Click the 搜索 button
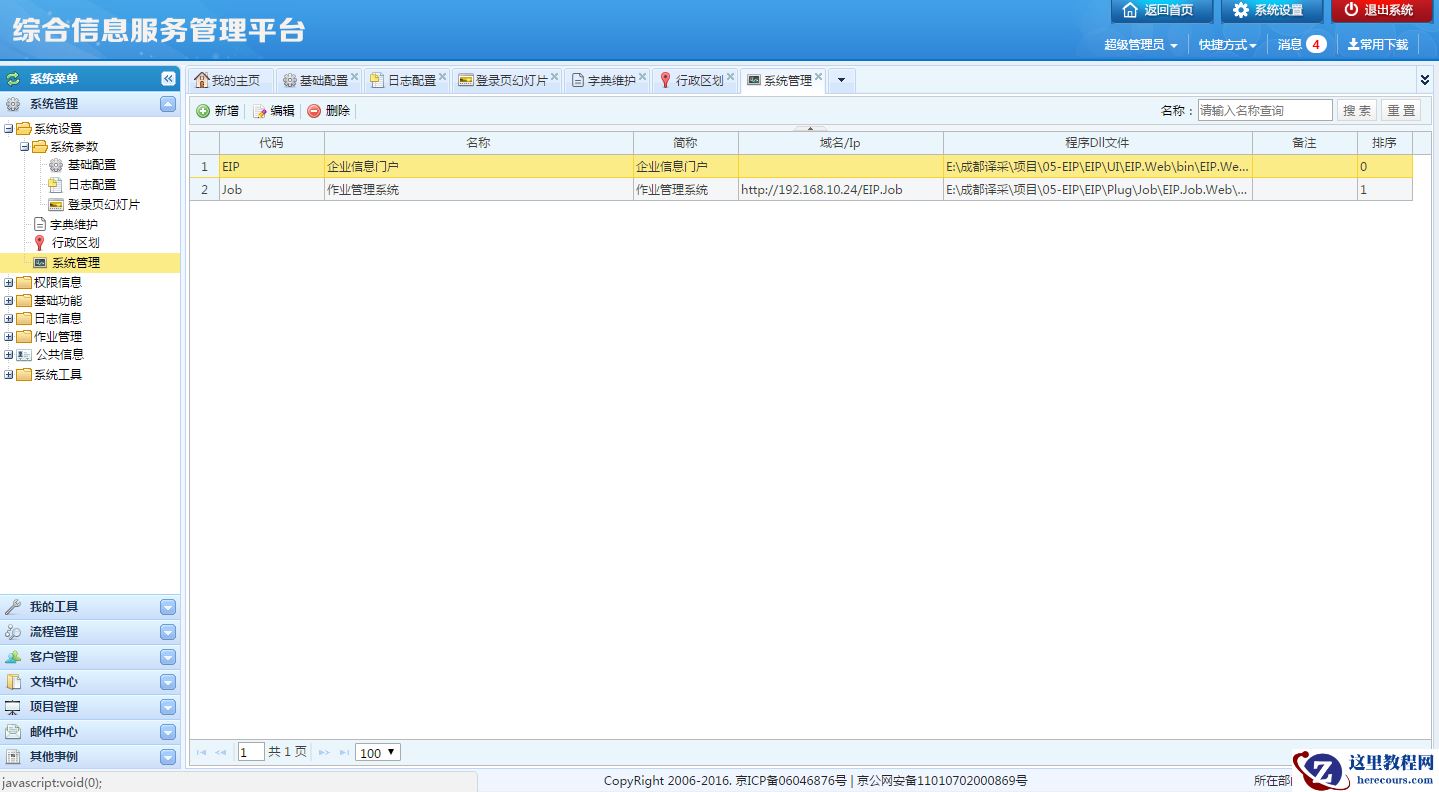This screenshot has width=1439, height=792. [1357, 111]
